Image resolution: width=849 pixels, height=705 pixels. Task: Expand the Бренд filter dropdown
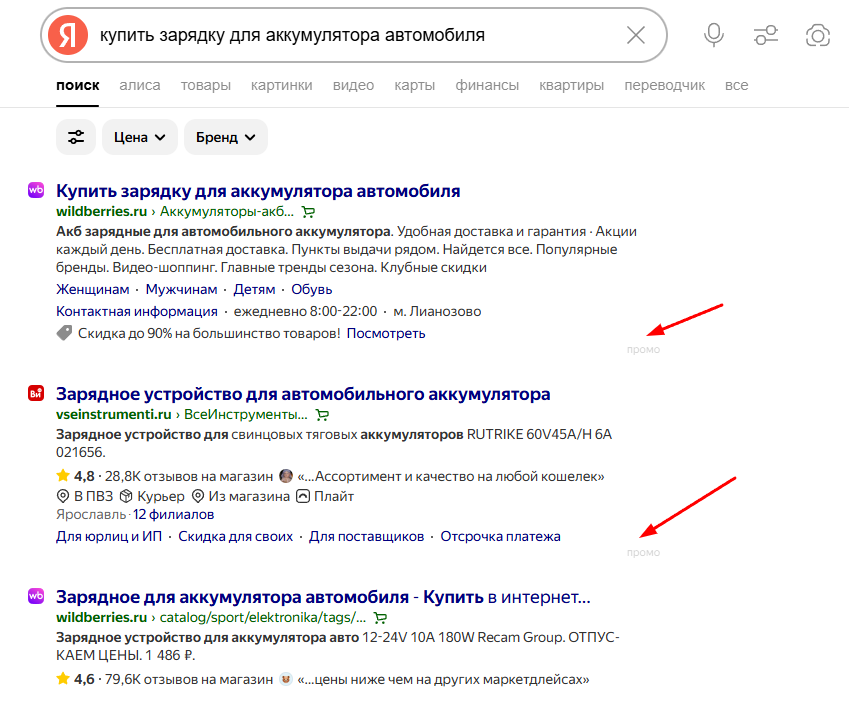(x=226, y=137)
